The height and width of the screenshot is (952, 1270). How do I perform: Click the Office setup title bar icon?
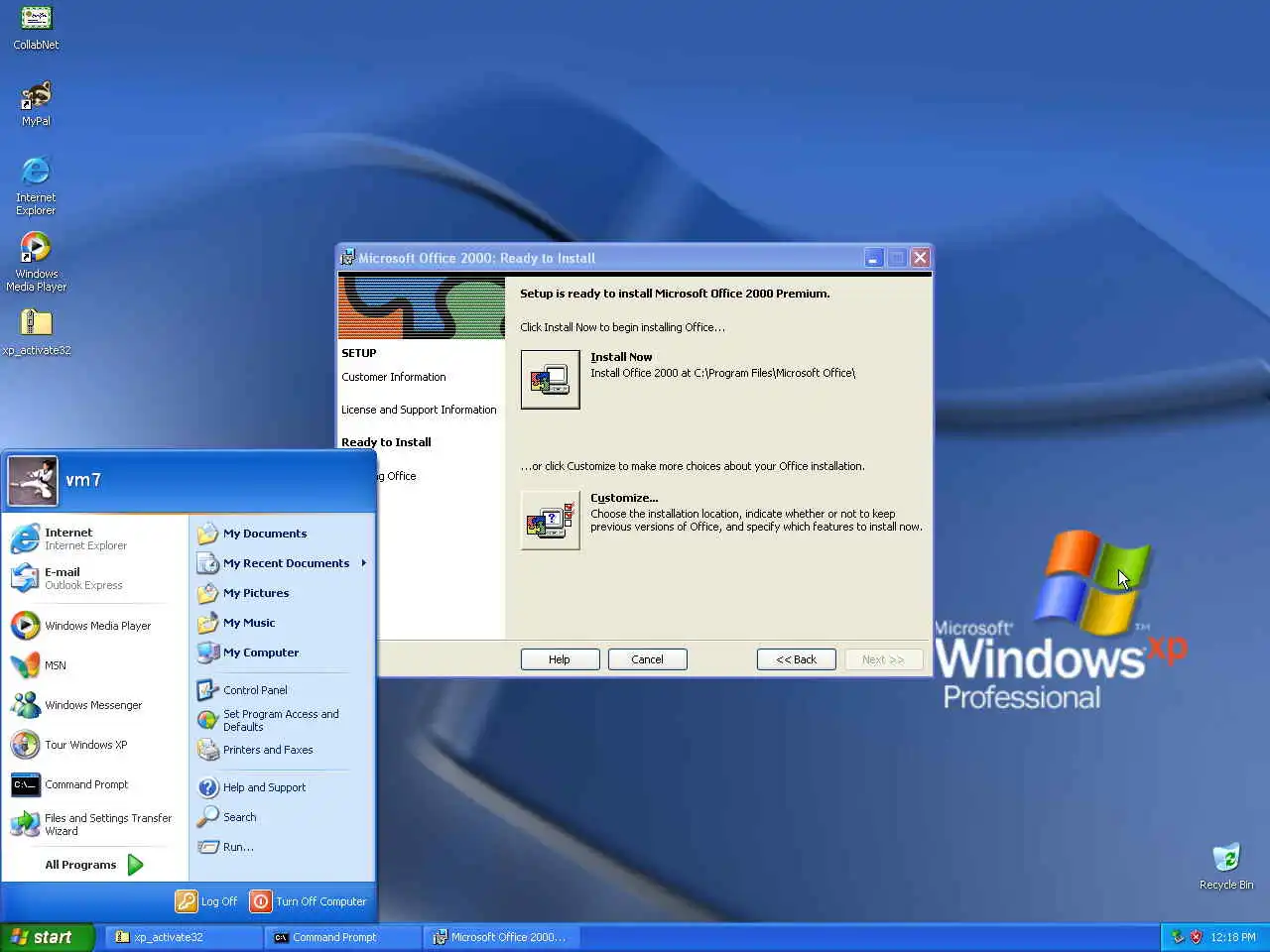coord(347,258)
